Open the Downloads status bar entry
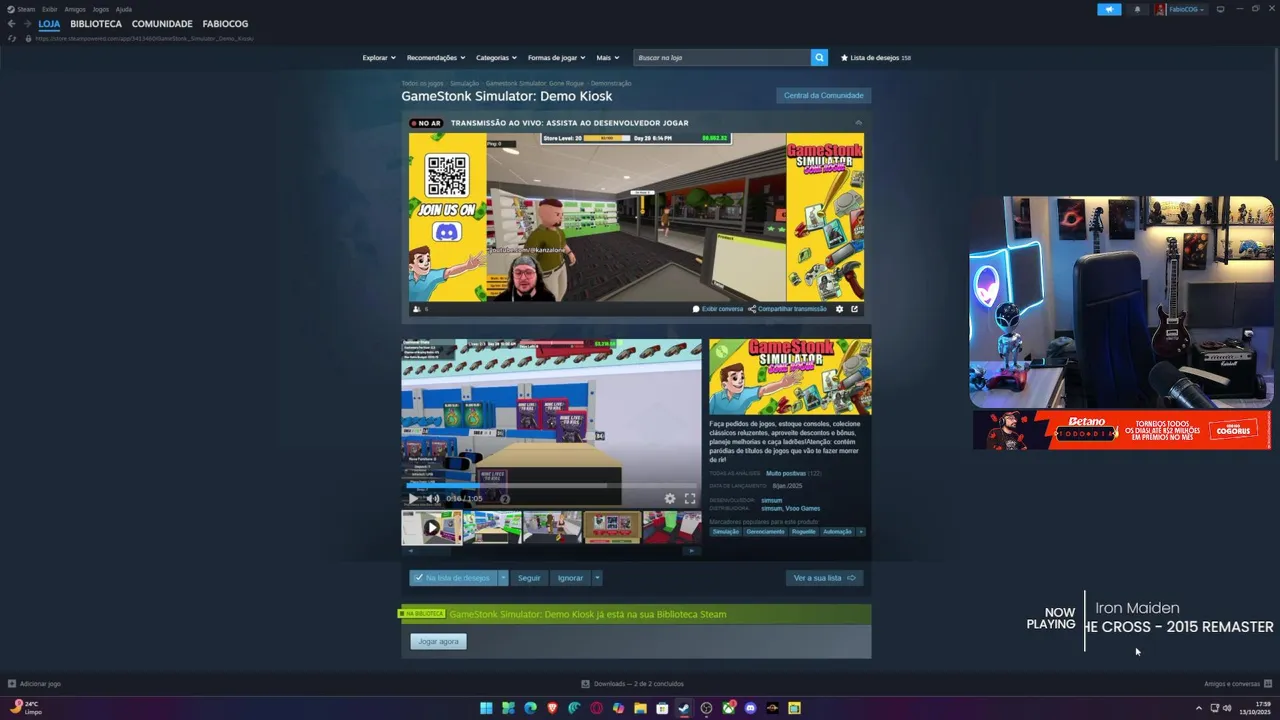Screen dimensions: 1280x720 tap(633, 684)
